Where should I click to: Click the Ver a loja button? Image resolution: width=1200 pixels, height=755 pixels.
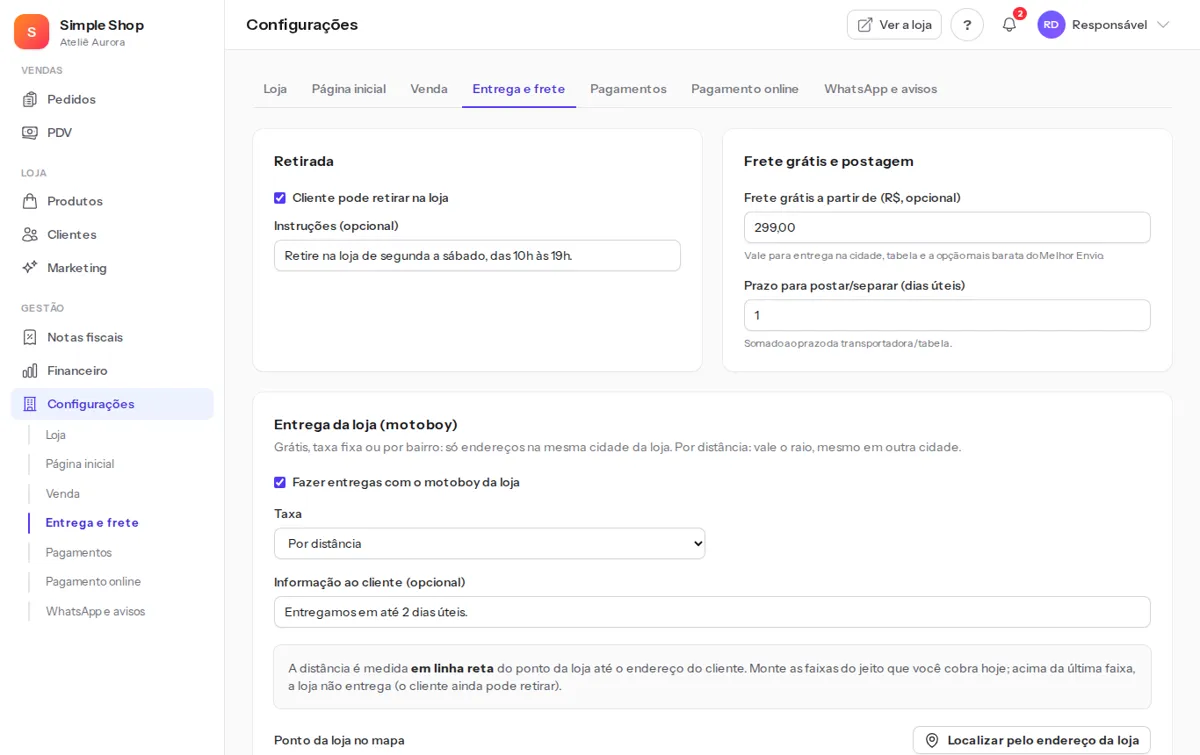pos(894,25)
